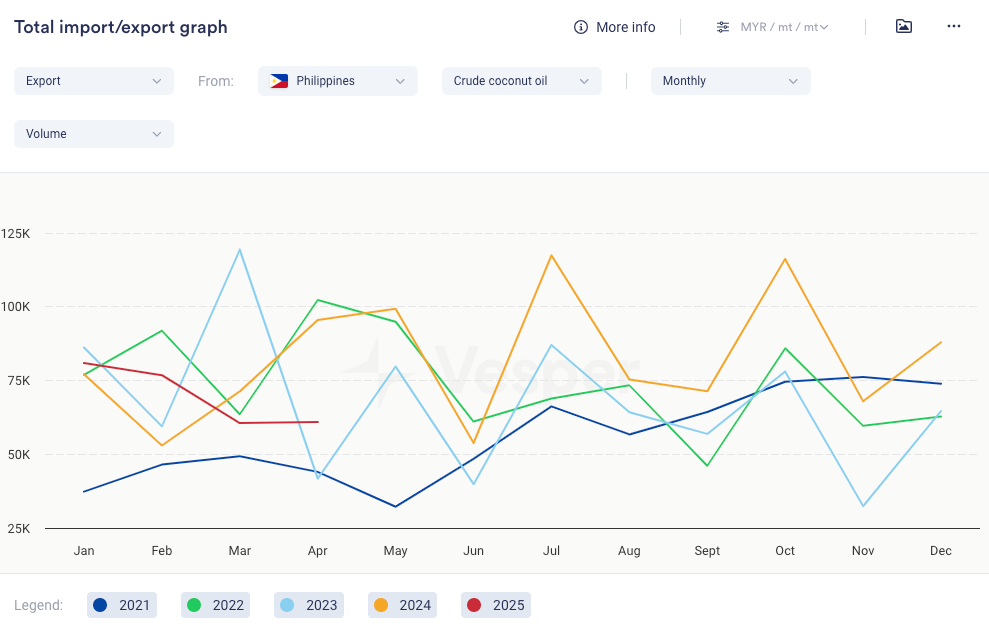Toggle the 2021 series in legend

(x=122, y=605)
